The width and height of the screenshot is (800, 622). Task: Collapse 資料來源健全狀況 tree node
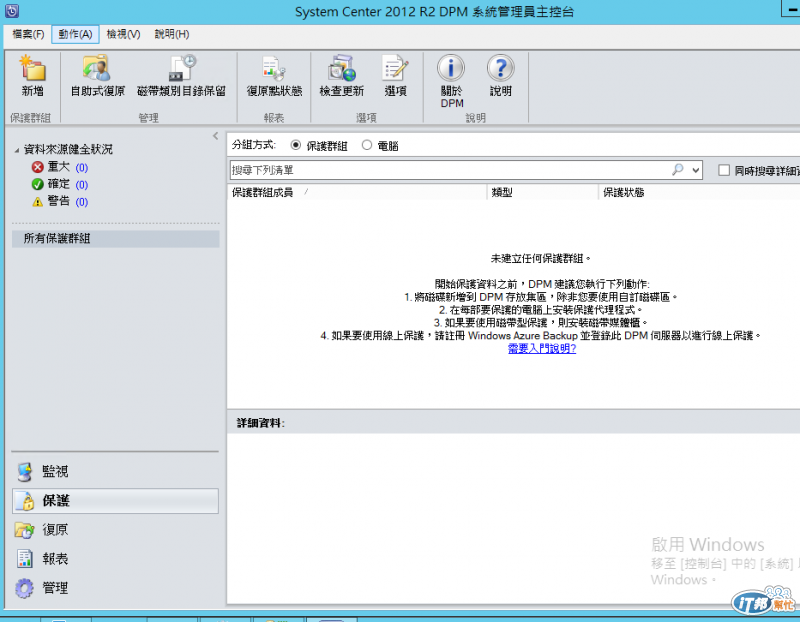point(17,150)
